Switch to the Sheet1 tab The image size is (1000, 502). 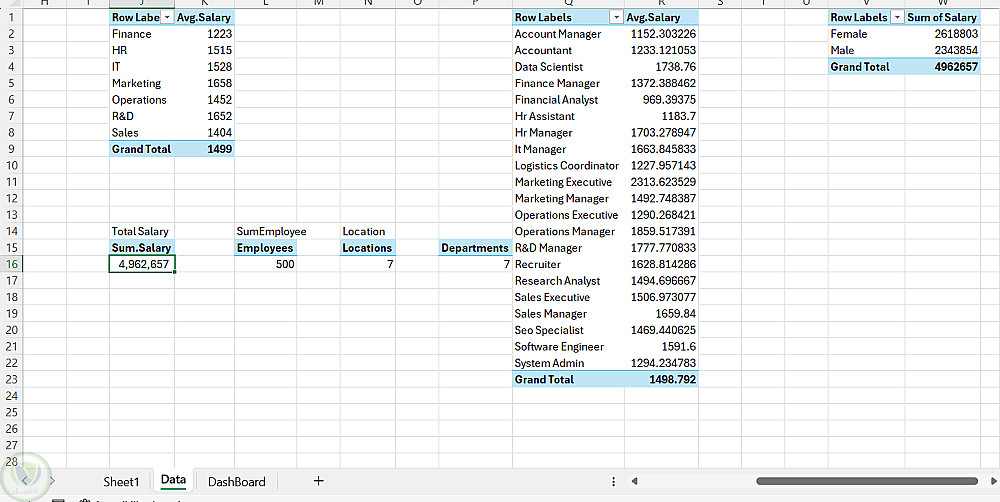click(121, 482)
